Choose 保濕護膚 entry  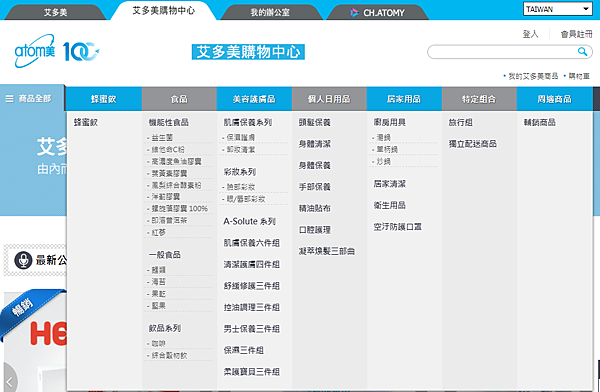click(240, 137)
